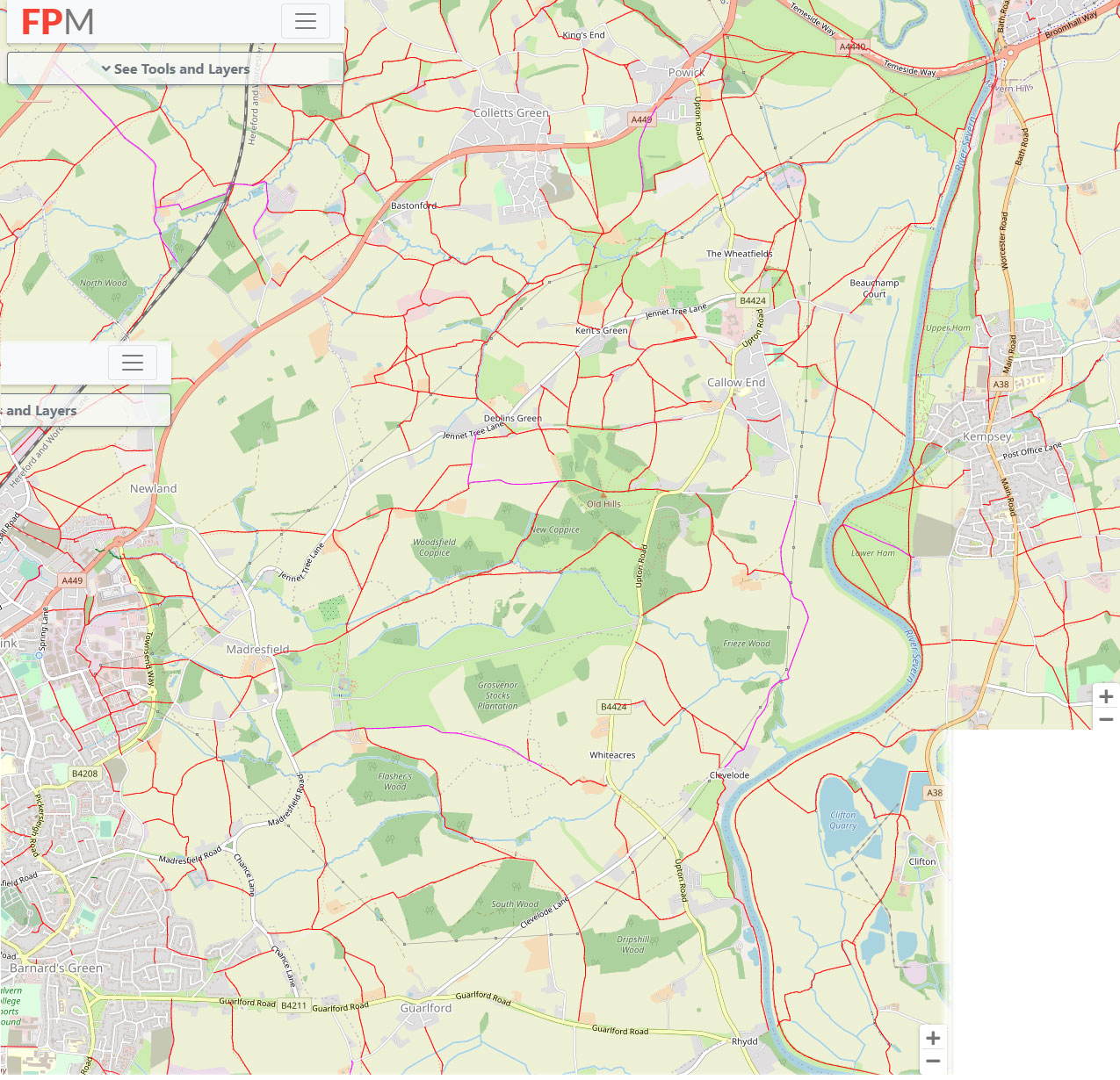Click the Grosvenor Stocks Plantation label
Screen dimensions: 1120x1080
(x=498, y=695)
